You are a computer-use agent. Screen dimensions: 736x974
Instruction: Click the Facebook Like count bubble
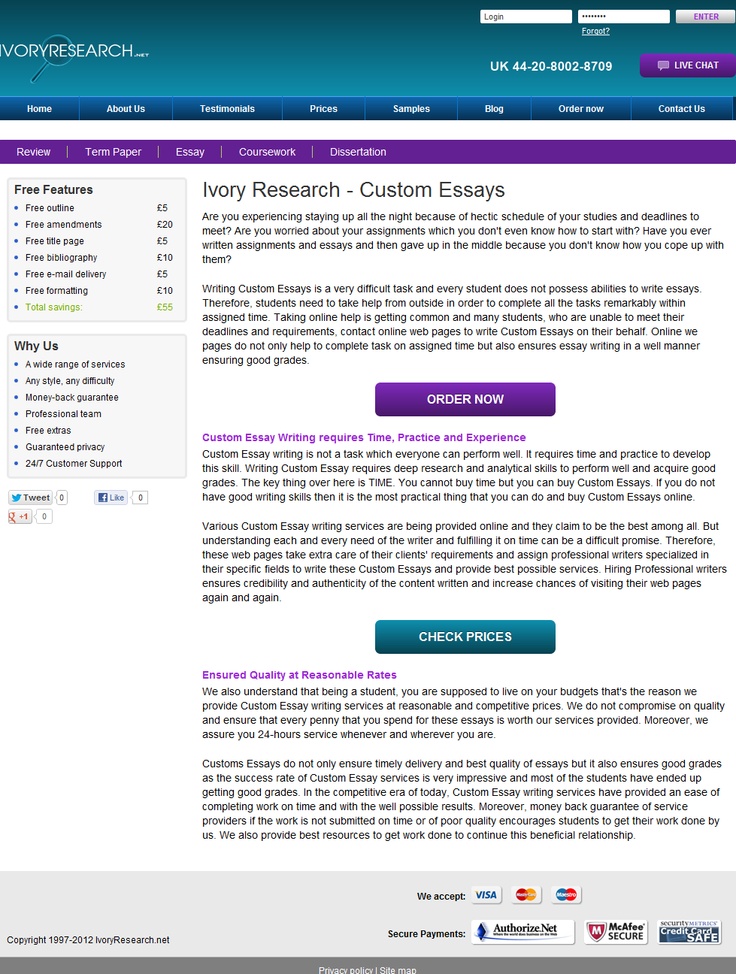point(140,498)
